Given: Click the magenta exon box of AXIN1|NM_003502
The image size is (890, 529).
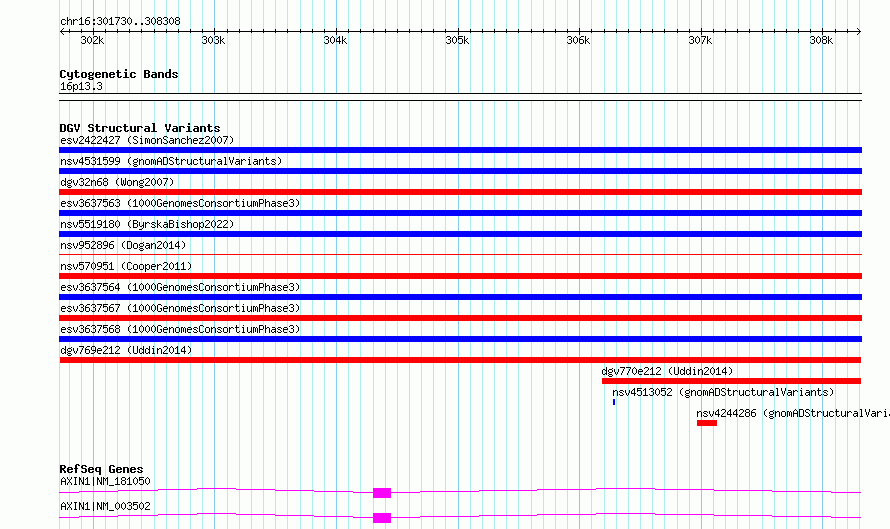Looking at the screenshot, I should pyautogui.click(x=382, y=518).
